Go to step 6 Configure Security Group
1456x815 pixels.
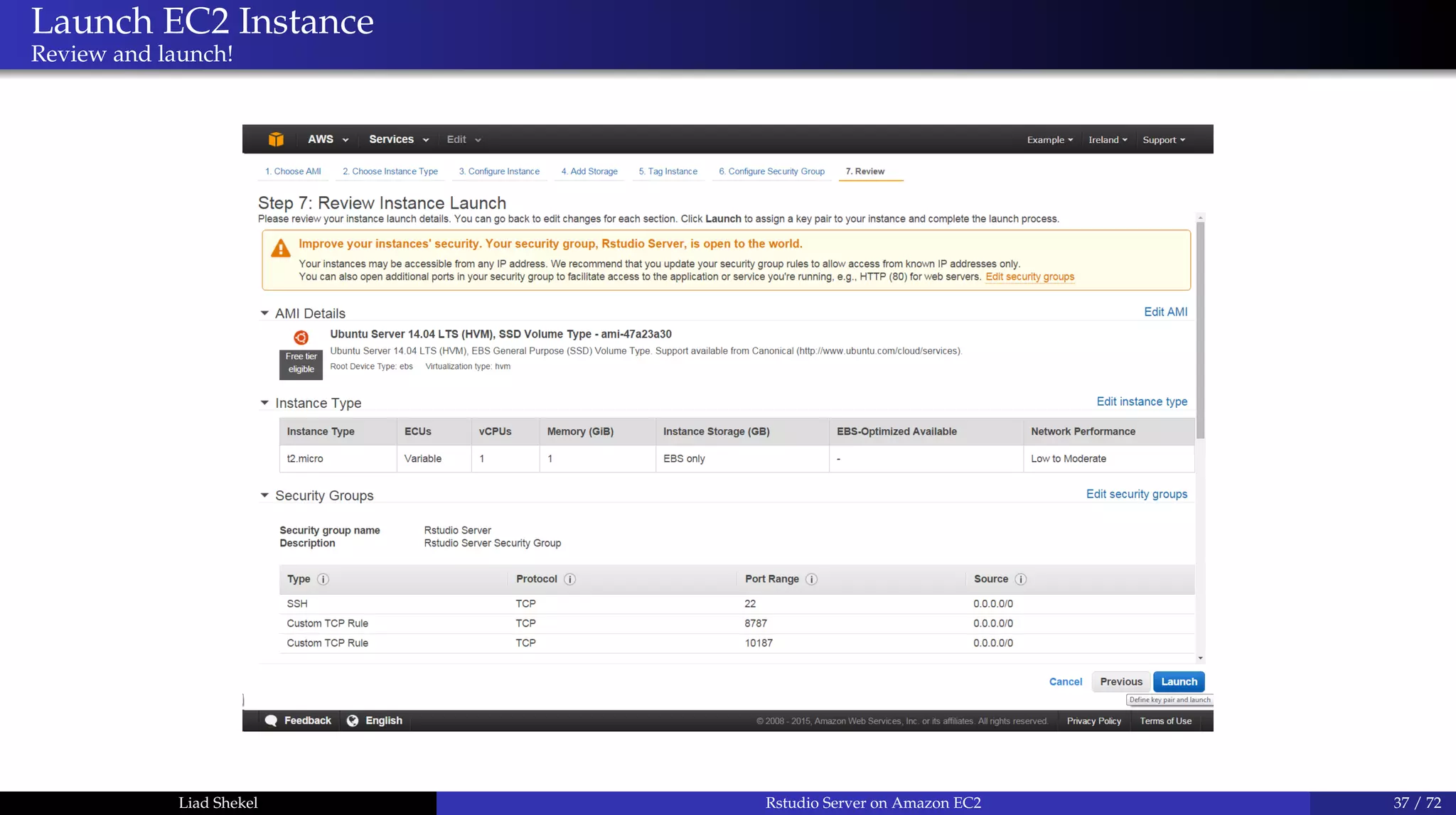[x=772, y=171]
